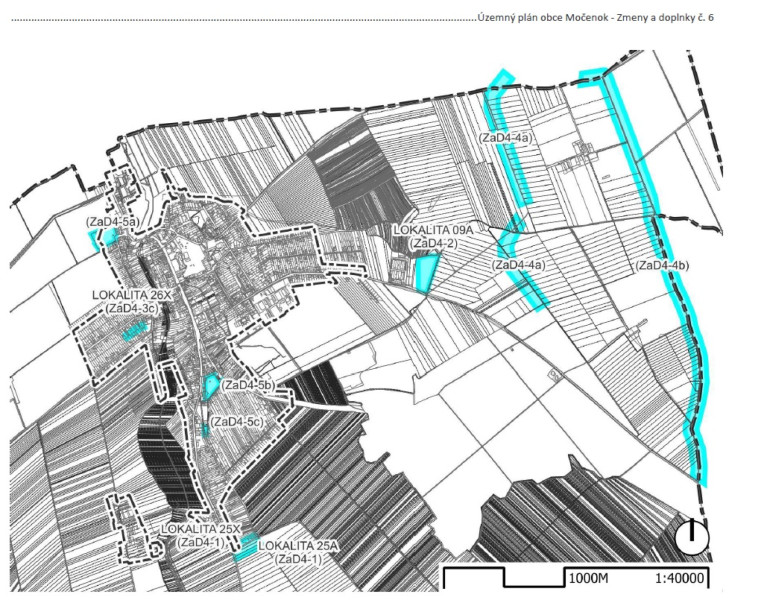Click the north arrow compass symbol
The height and width of the screenshot is (600, 764).
[x=691, y=538]
